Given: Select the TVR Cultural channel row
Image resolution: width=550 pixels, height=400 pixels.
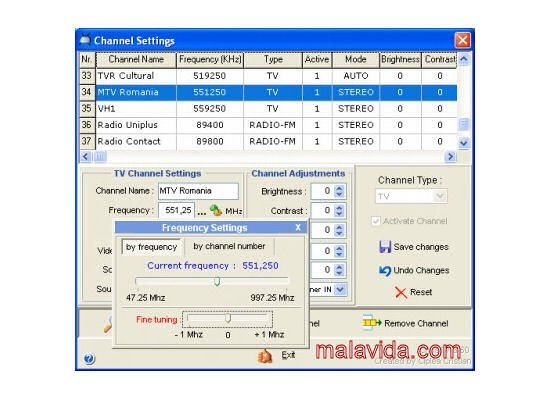Looking at the screenshot, I should 268,76.
